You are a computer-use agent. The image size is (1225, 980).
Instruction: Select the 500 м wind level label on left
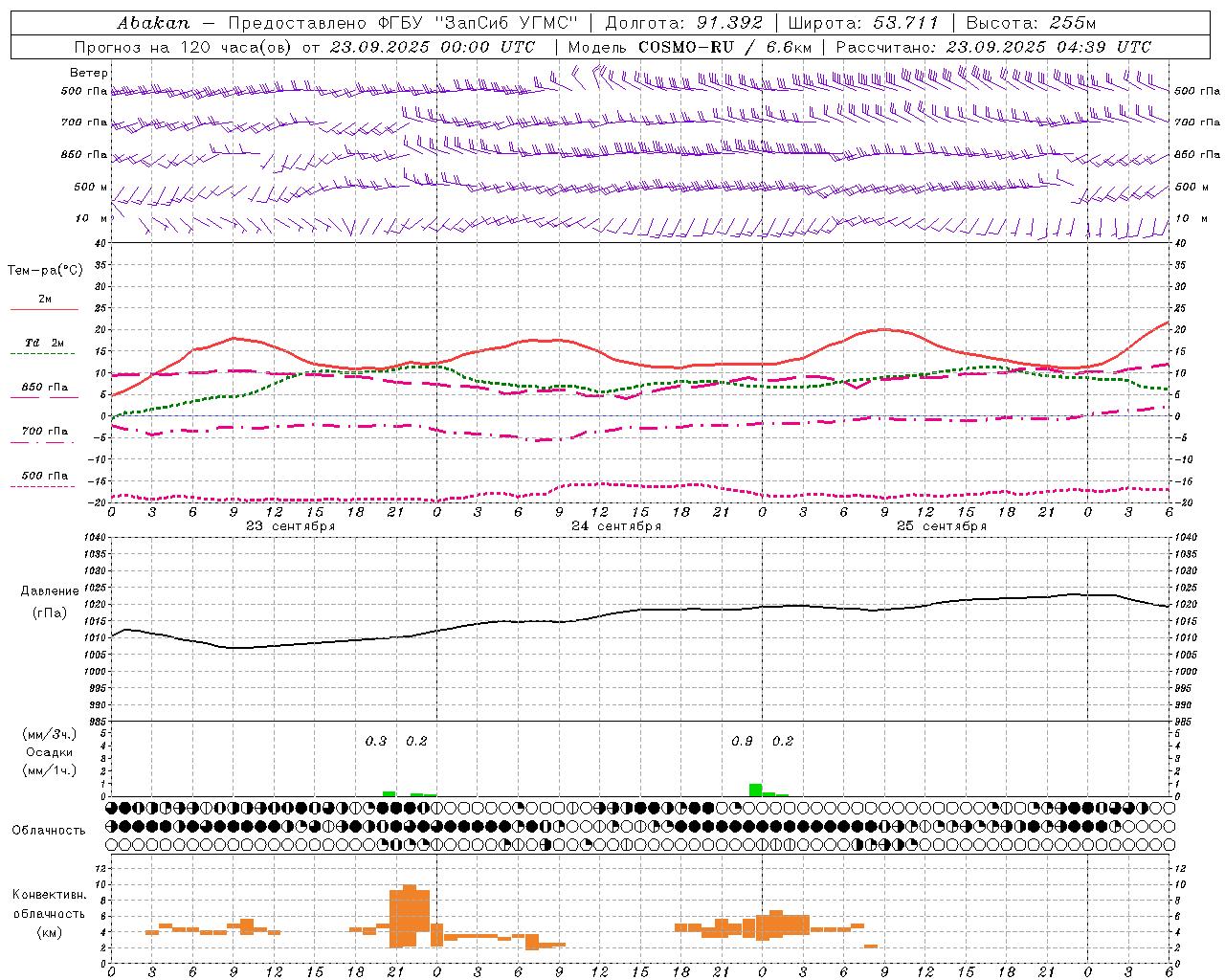92,187
